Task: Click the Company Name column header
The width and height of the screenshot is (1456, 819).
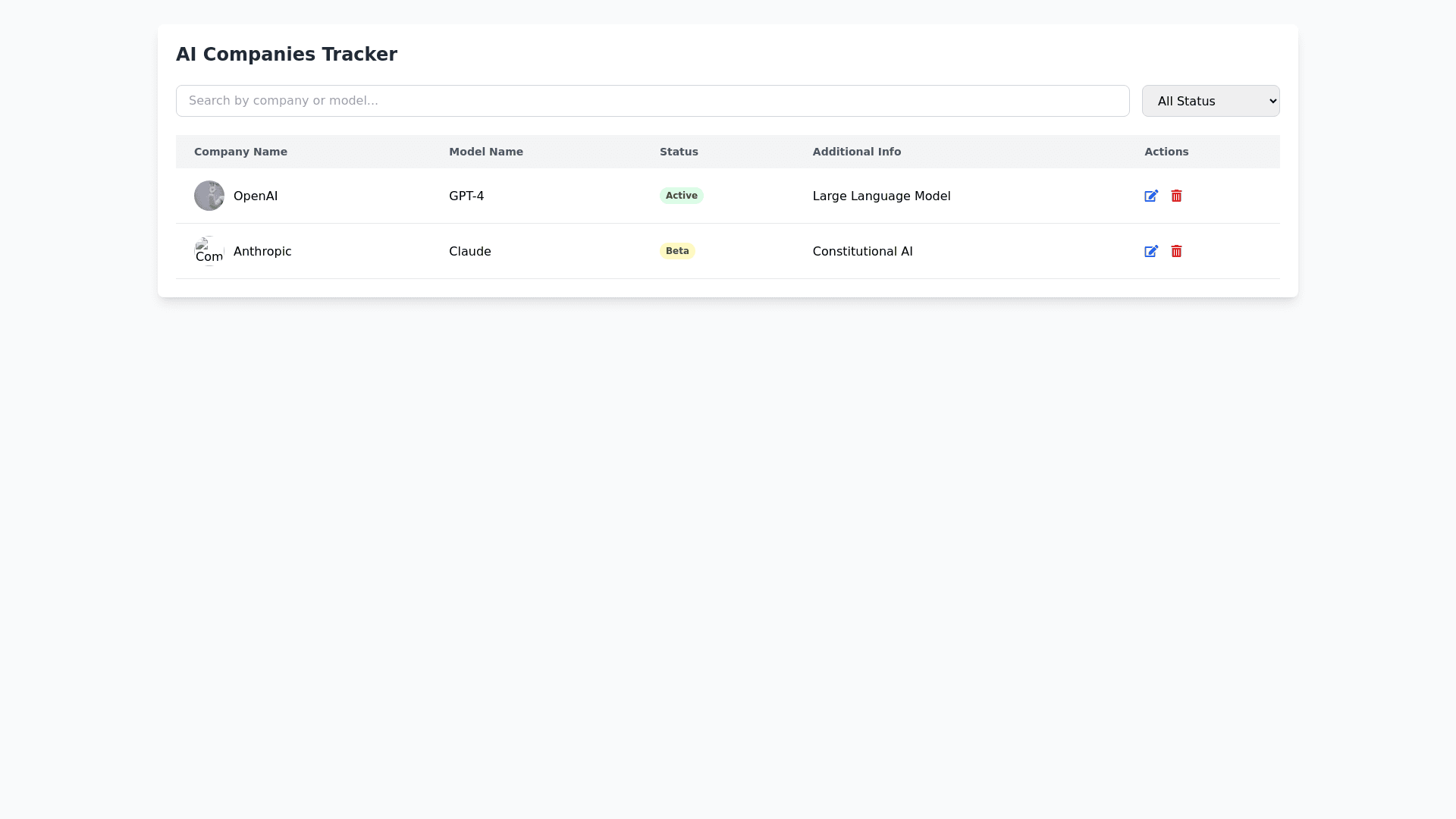Action: coord(240,152)
